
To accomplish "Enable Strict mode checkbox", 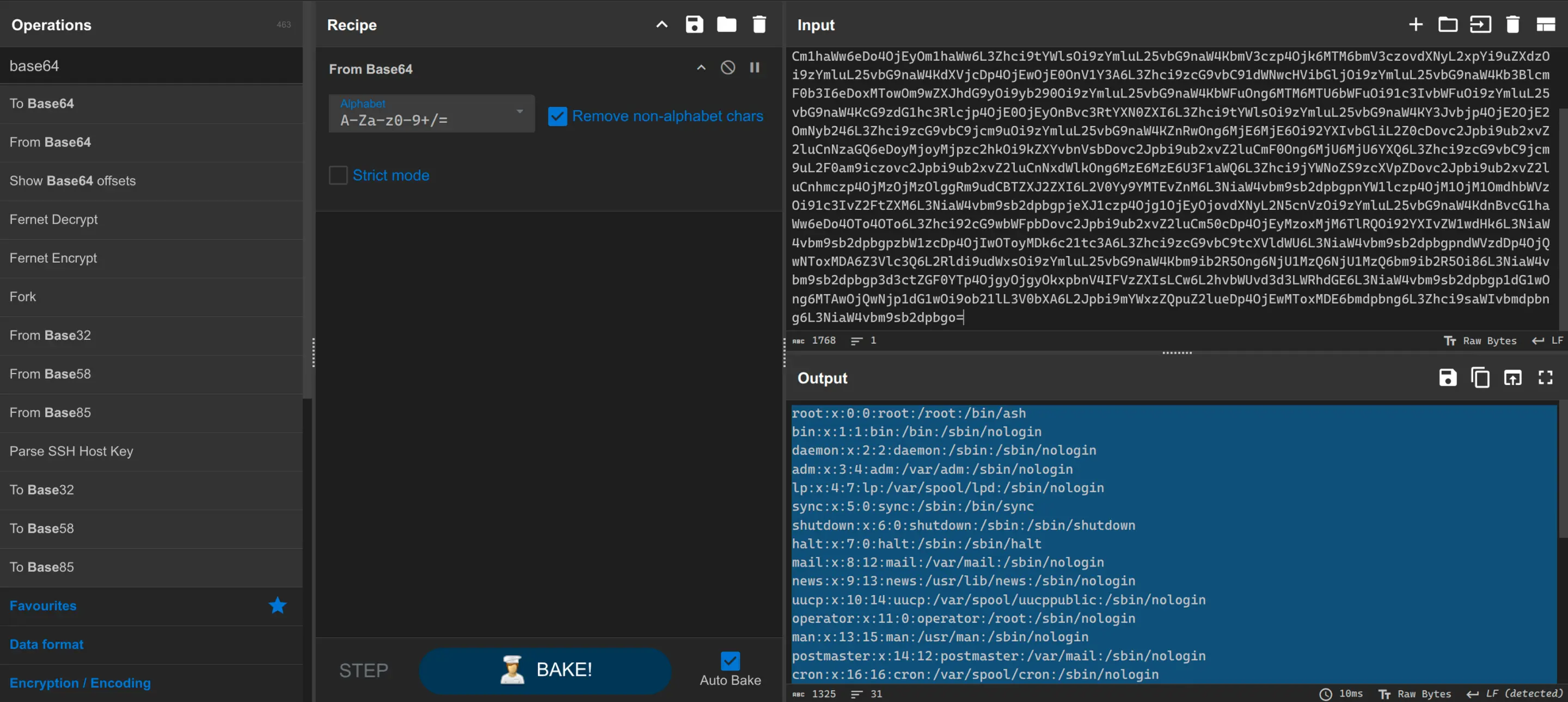I will [339, 175].
